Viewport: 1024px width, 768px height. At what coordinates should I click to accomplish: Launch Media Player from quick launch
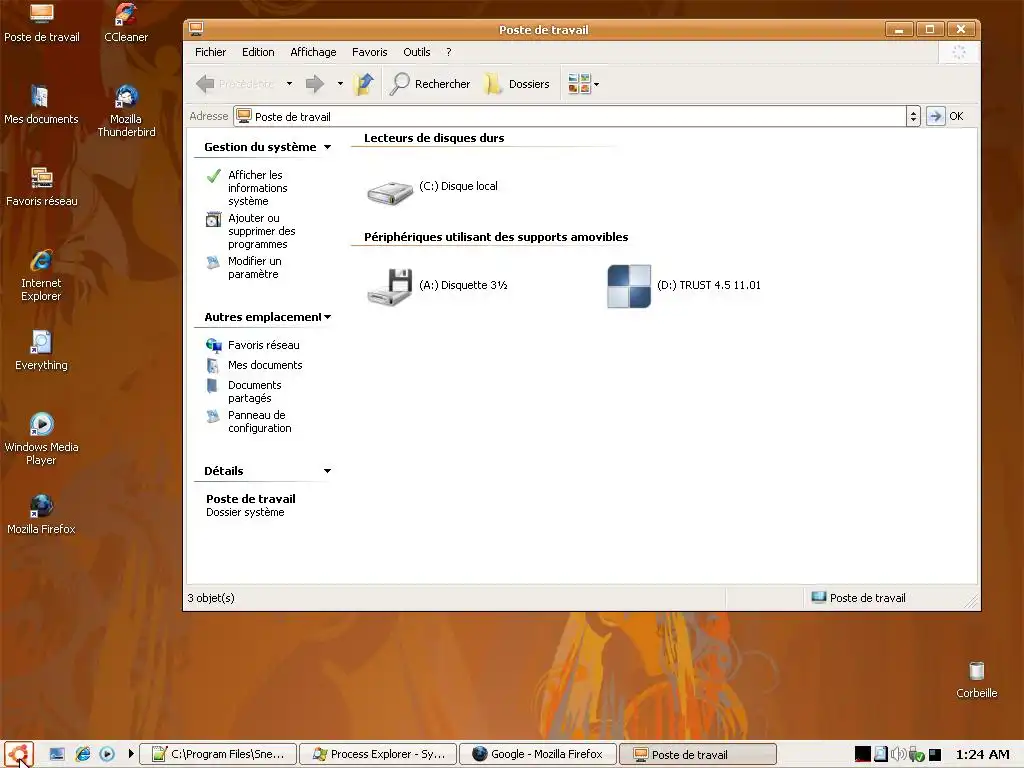pos(107,754)
